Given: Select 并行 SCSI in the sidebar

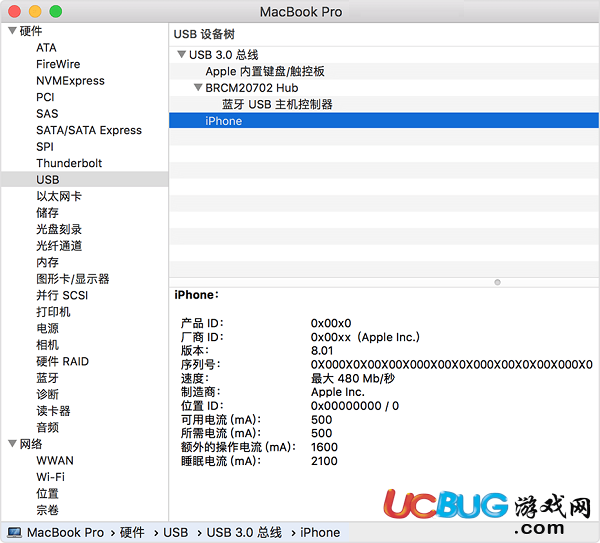Looking at the screenshot, I should pos(62,295).
